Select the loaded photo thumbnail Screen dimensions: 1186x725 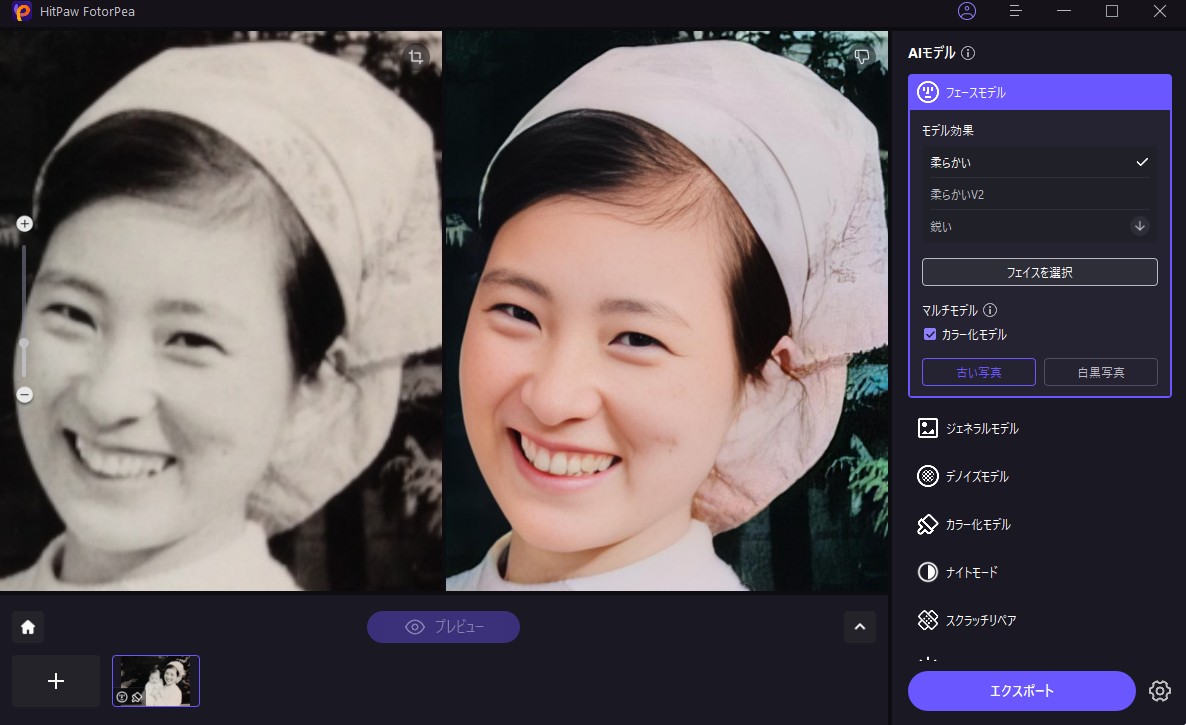click(x=156, y=681)
